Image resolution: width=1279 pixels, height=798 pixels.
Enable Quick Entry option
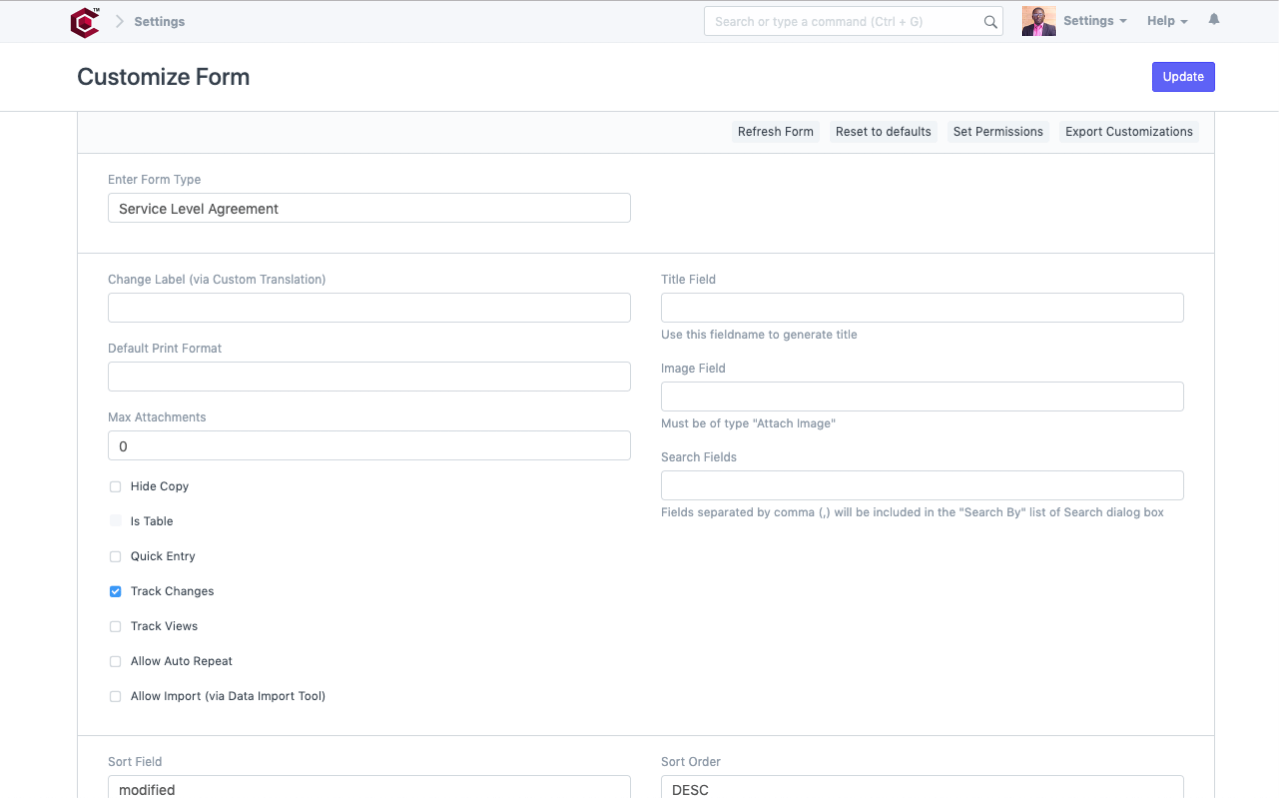pyautogui.click(x=115, y=556)
